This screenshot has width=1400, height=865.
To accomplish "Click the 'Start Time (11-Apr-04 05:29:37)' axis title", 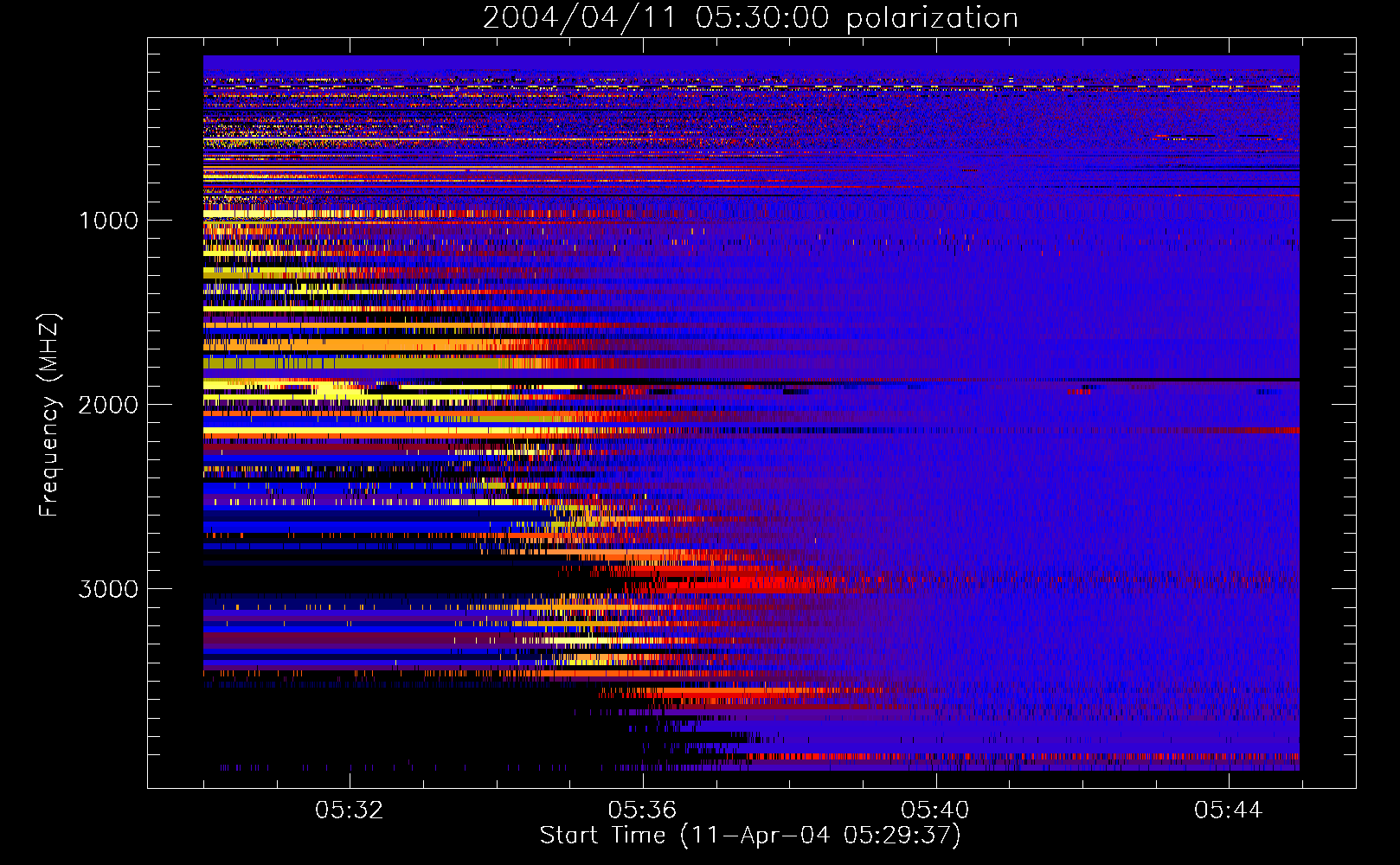I will tap(750, 836).
